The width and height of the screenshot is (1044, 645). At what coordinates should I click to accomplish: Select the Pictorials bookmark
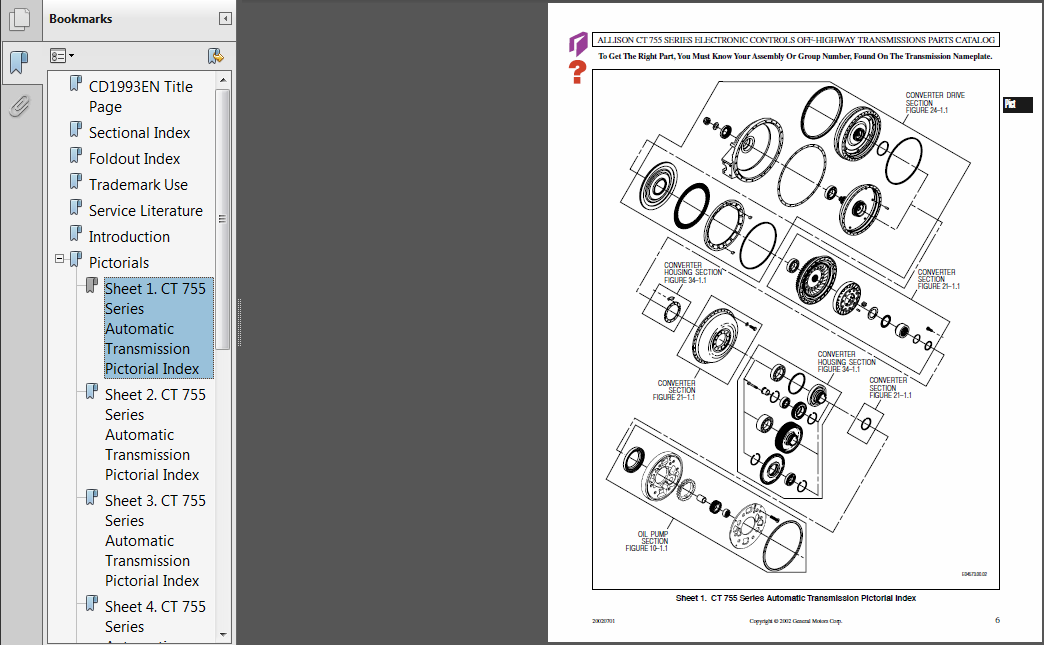119,262
